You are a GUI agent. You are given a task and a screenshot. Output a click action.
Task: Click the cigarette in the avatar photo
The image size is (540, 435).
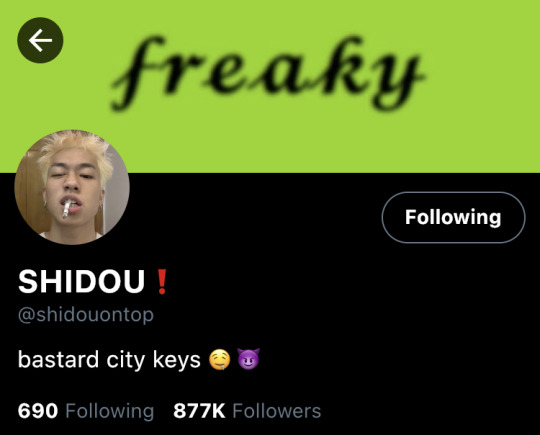(66, 209)
